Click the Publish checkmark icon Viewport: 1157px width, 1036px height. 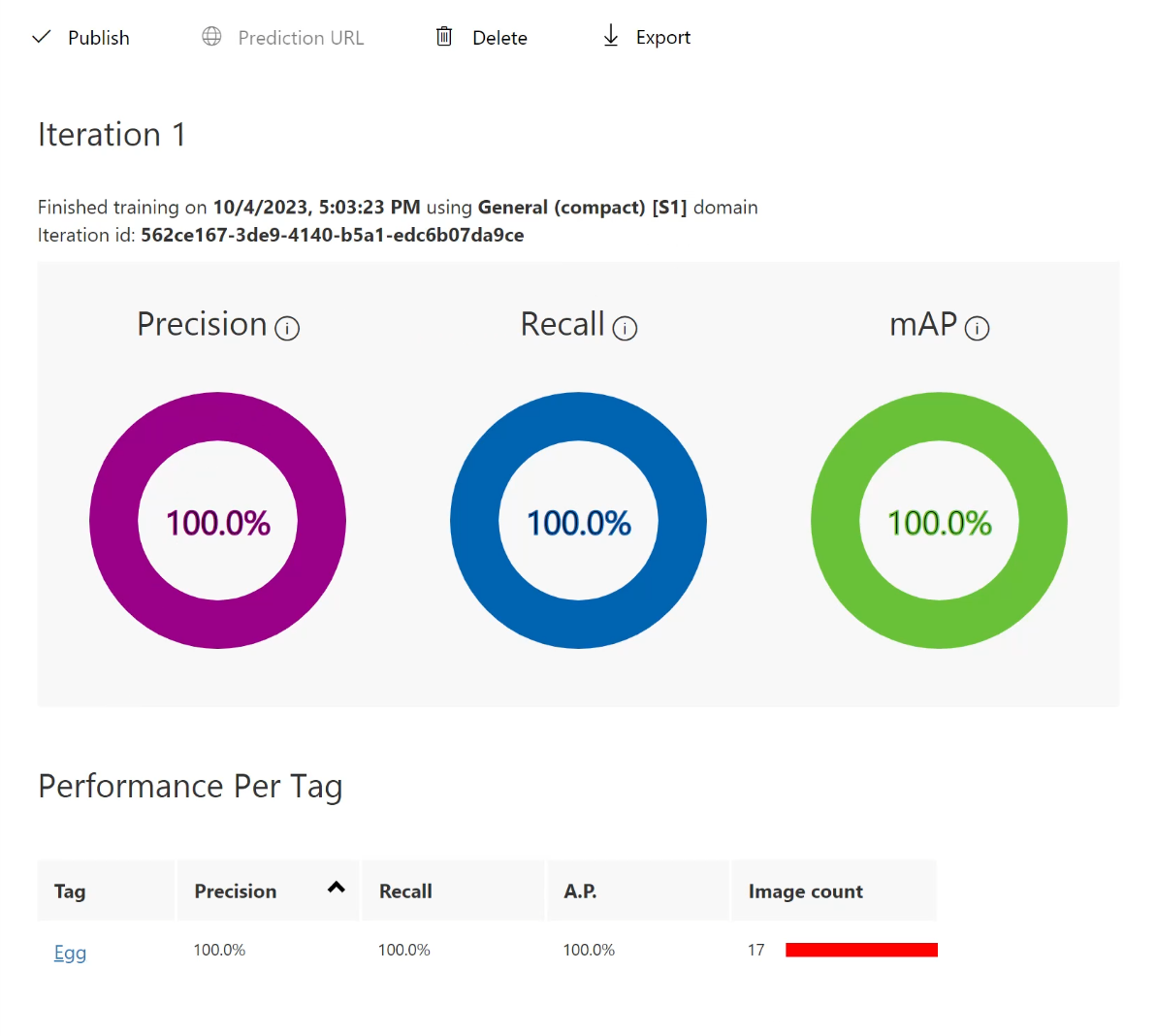pos(42,37)
